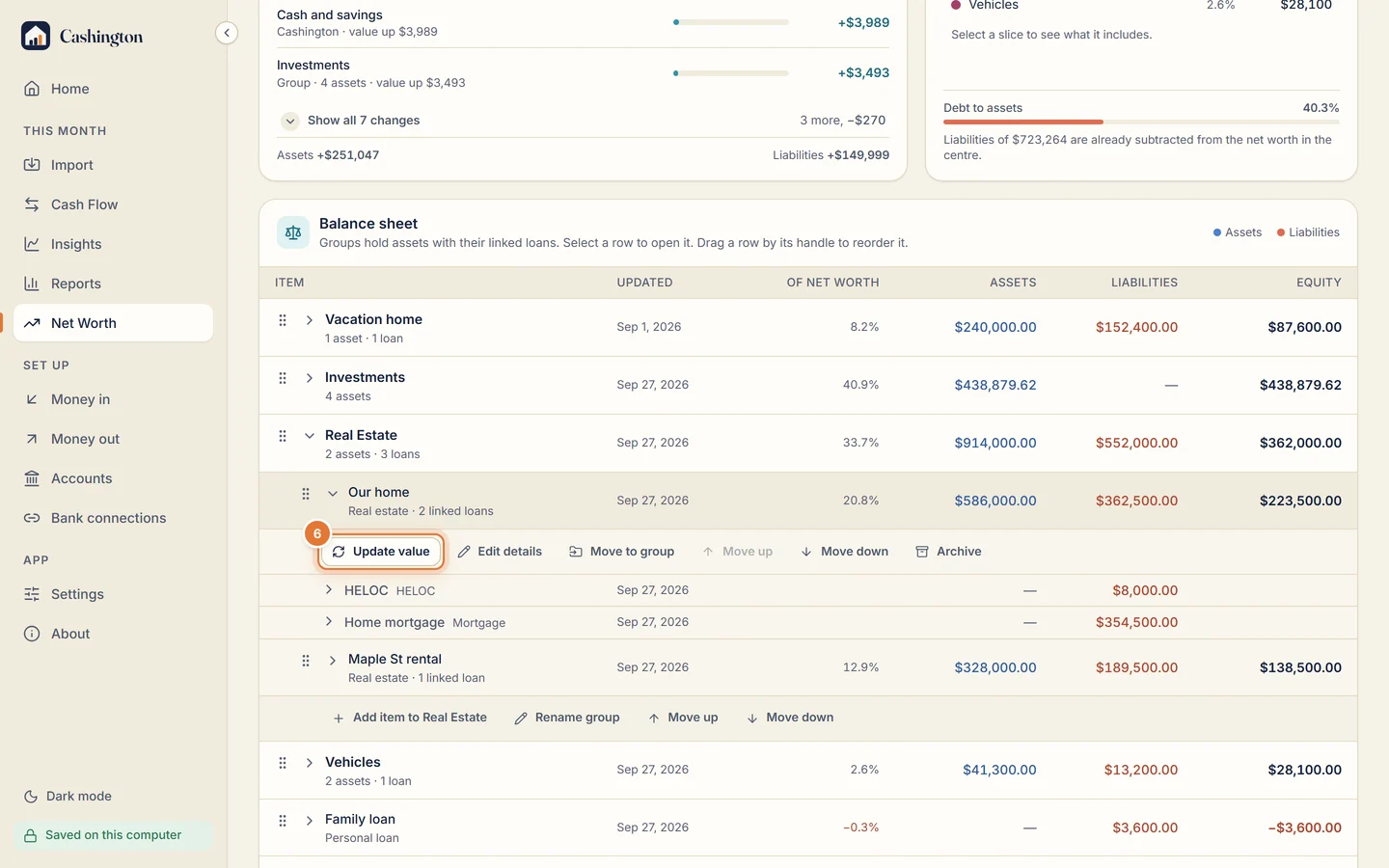Open the About page
The image size is (1389, 868).
[x=114, y=634]
